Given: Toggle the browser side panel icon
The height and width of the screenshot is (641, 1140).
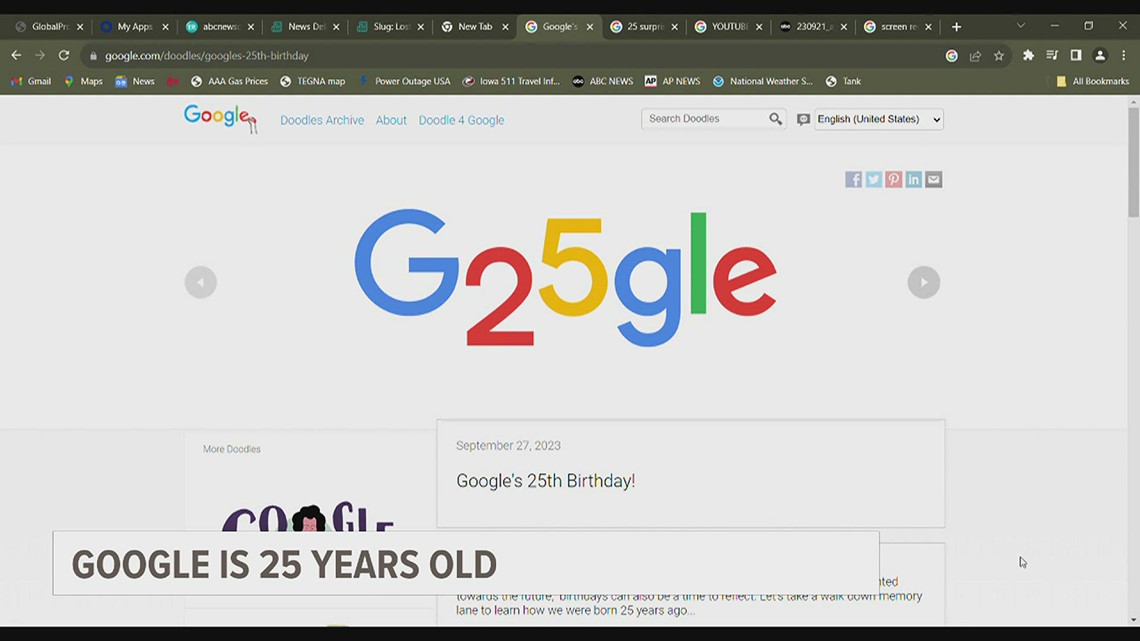Looking at the screenshot, I should pos(1076,55).
